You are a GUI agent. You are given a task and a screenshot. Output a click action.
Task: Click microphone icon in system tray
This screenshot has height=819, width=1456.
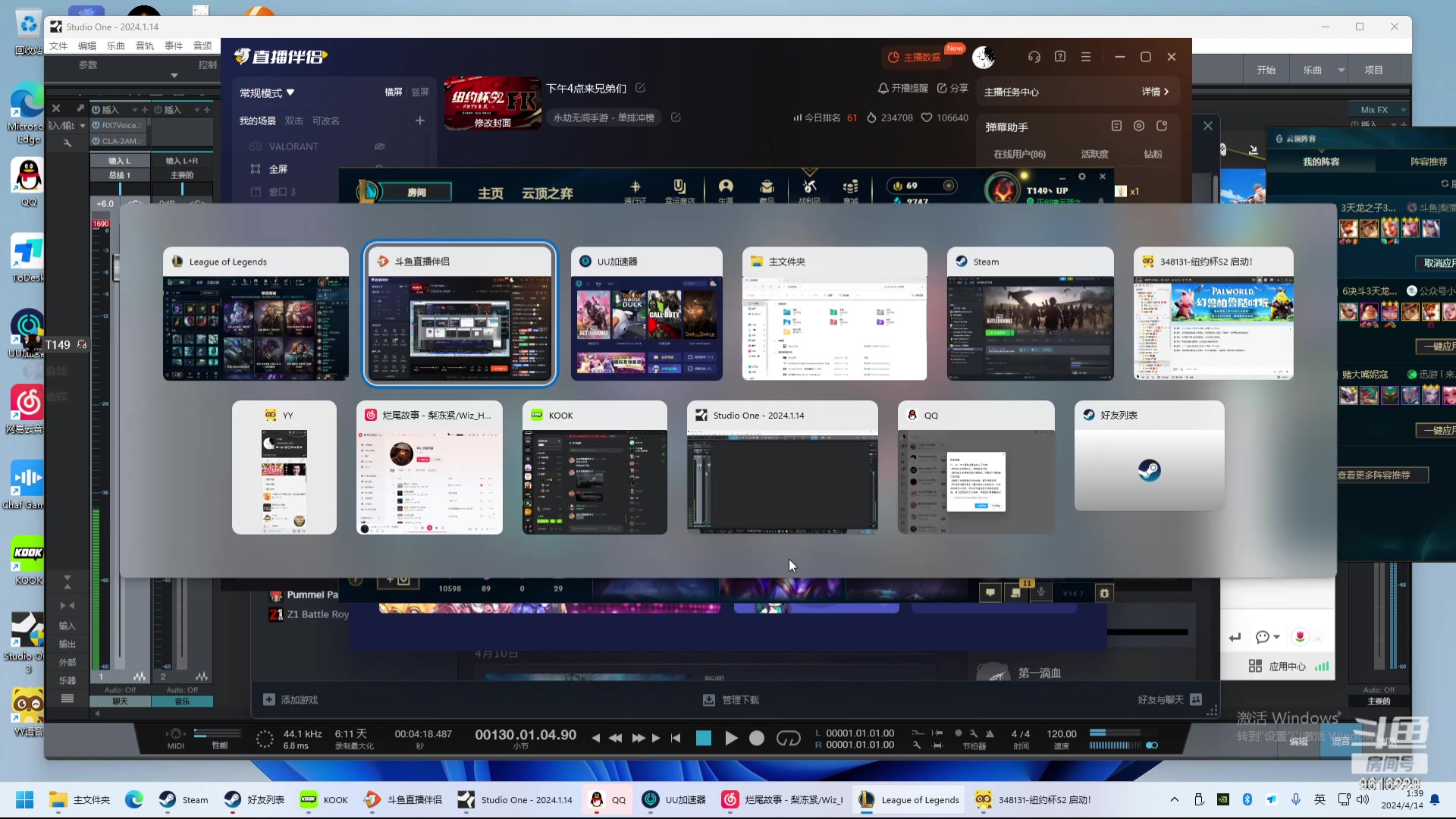(1295, 799)
